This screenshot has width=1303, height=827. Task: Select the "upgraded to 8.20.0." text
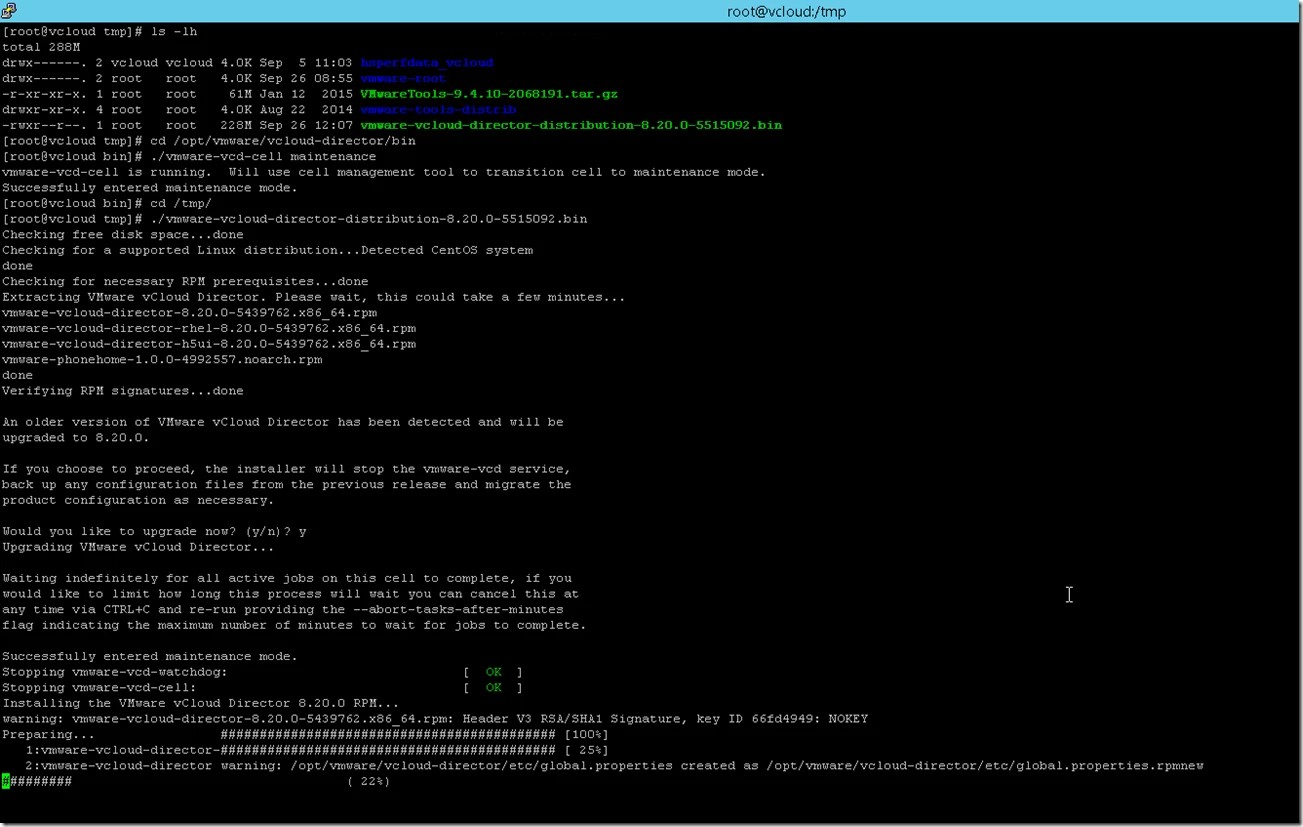(x=76, y=438)
